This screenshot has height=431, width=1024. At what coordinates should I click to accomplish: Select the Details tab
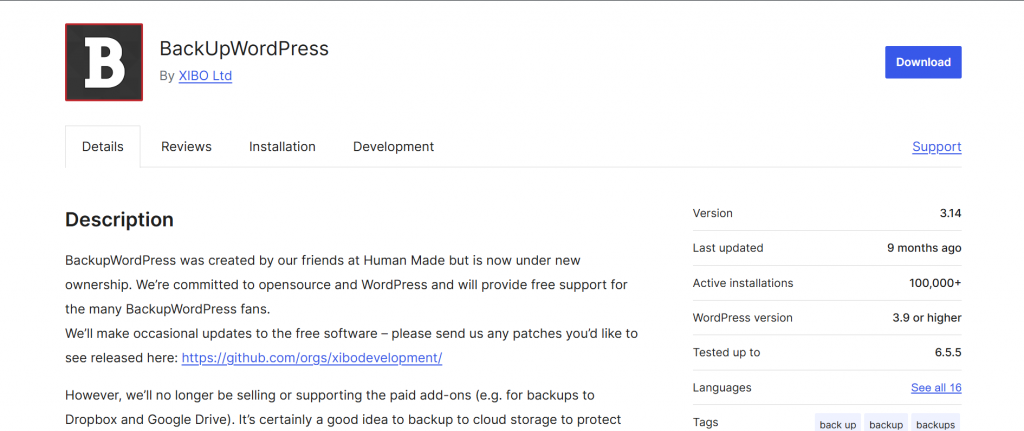pos(103,146)
